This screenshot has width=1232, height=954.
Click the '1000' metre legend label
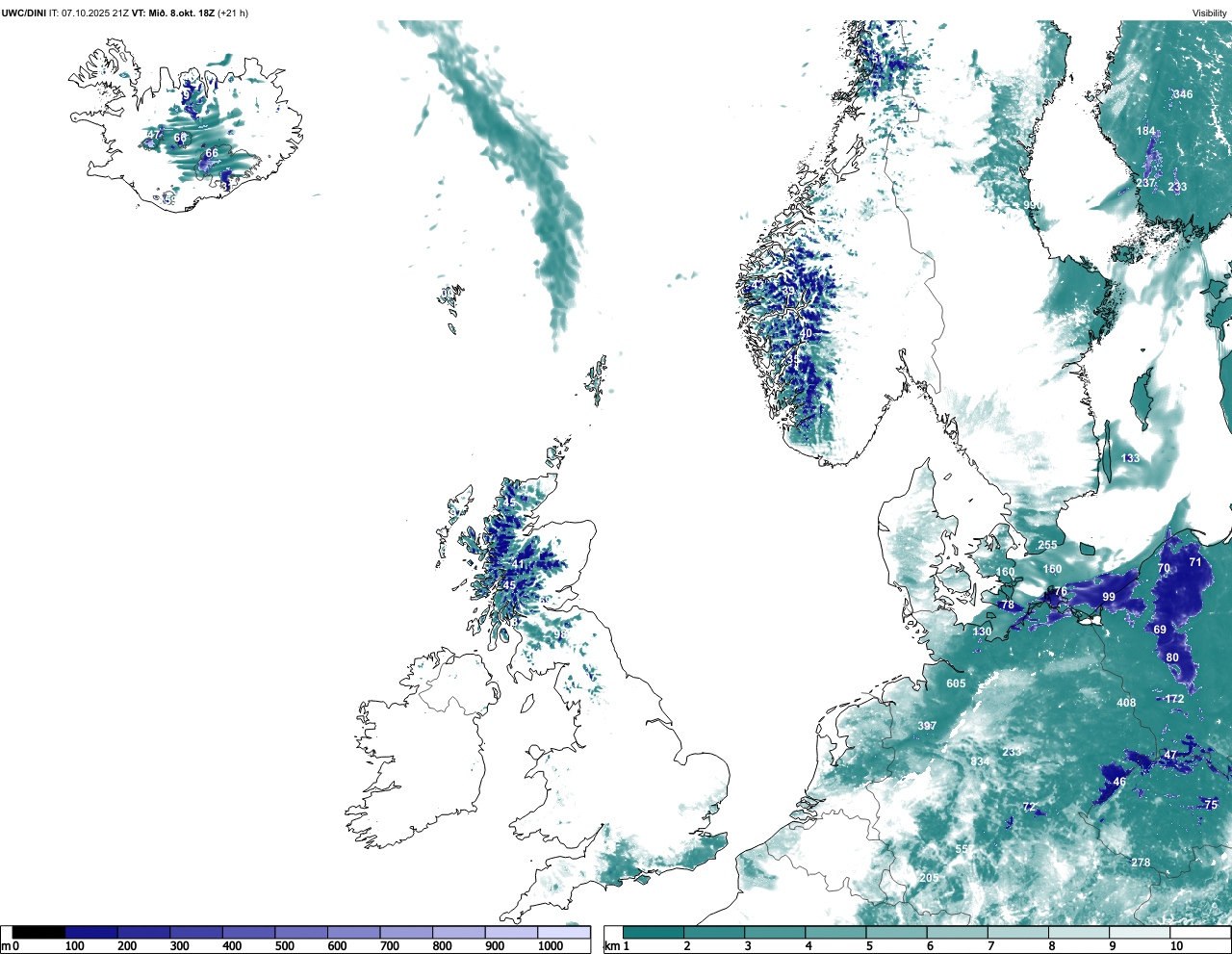click(x=551, y=946)
